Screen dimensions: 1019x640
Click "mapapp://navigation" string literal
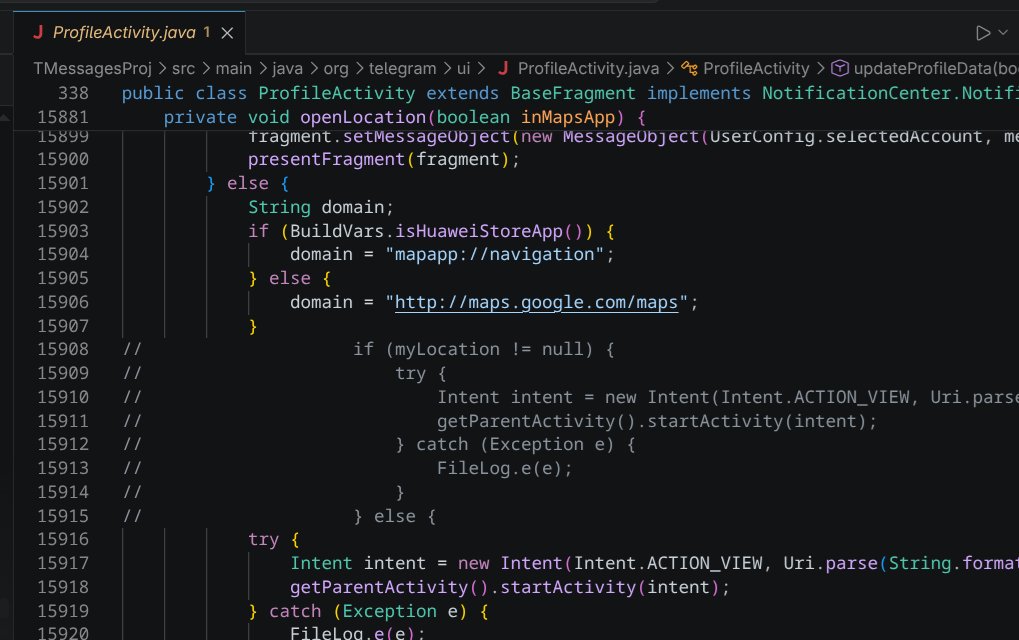point(495,254)
